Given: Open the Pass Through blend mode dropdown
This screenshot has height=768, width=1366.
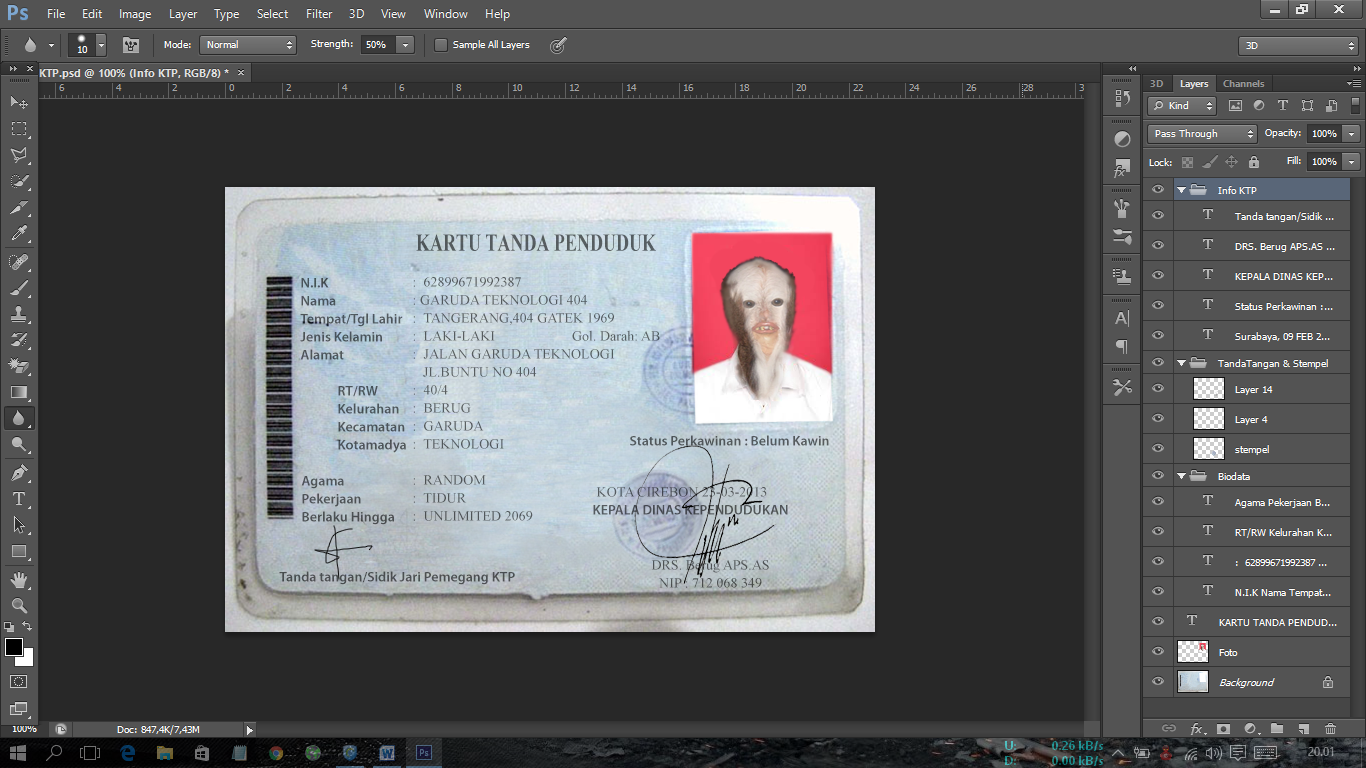Looking at the screenshot, I should (x=1202, y=133).
